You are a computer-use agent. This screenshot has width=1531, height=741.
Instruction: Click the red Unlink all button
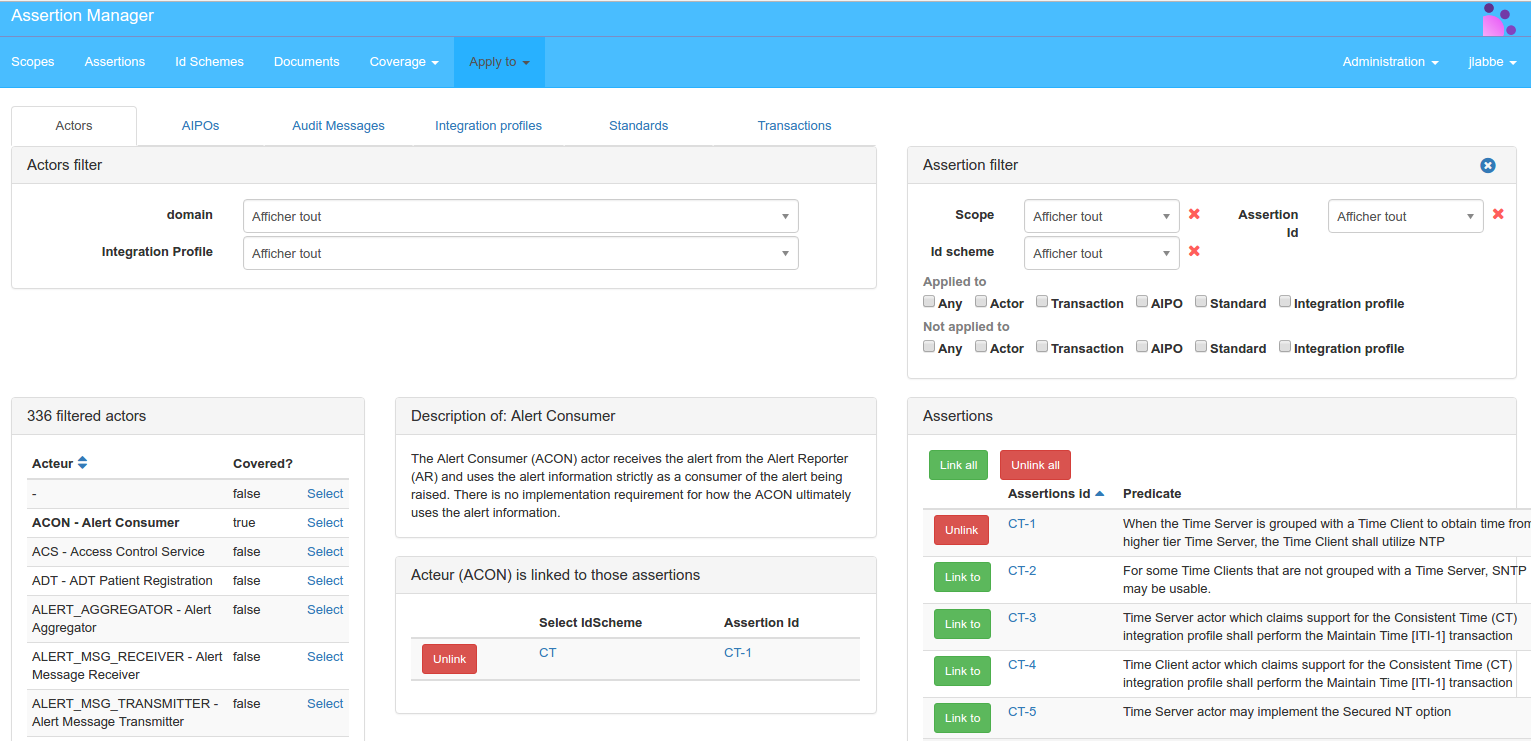pos(1035,465)
